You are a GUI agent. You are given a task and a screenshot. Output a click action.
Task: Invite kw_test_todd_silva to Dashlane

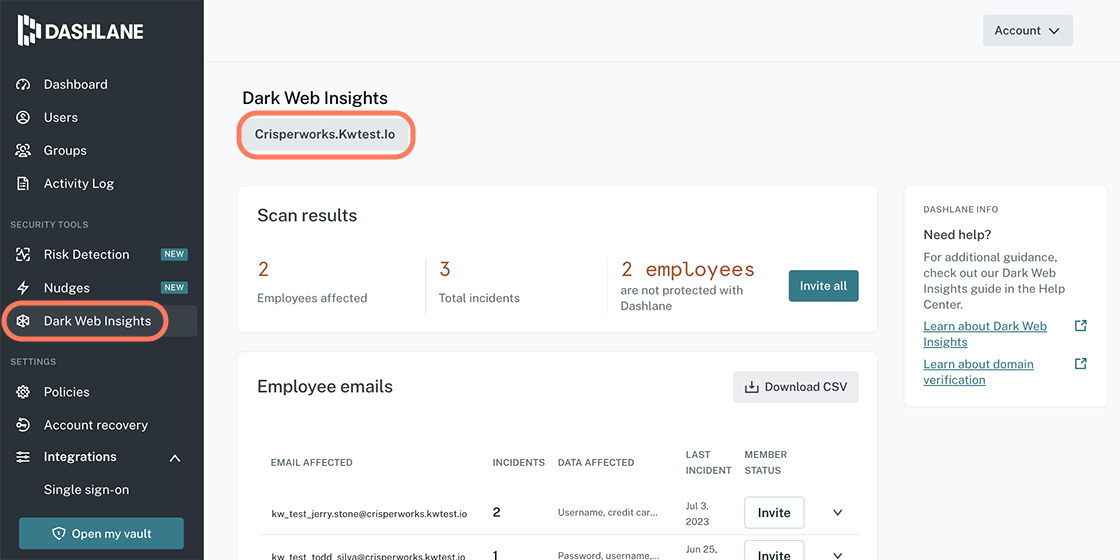point(774,551)
